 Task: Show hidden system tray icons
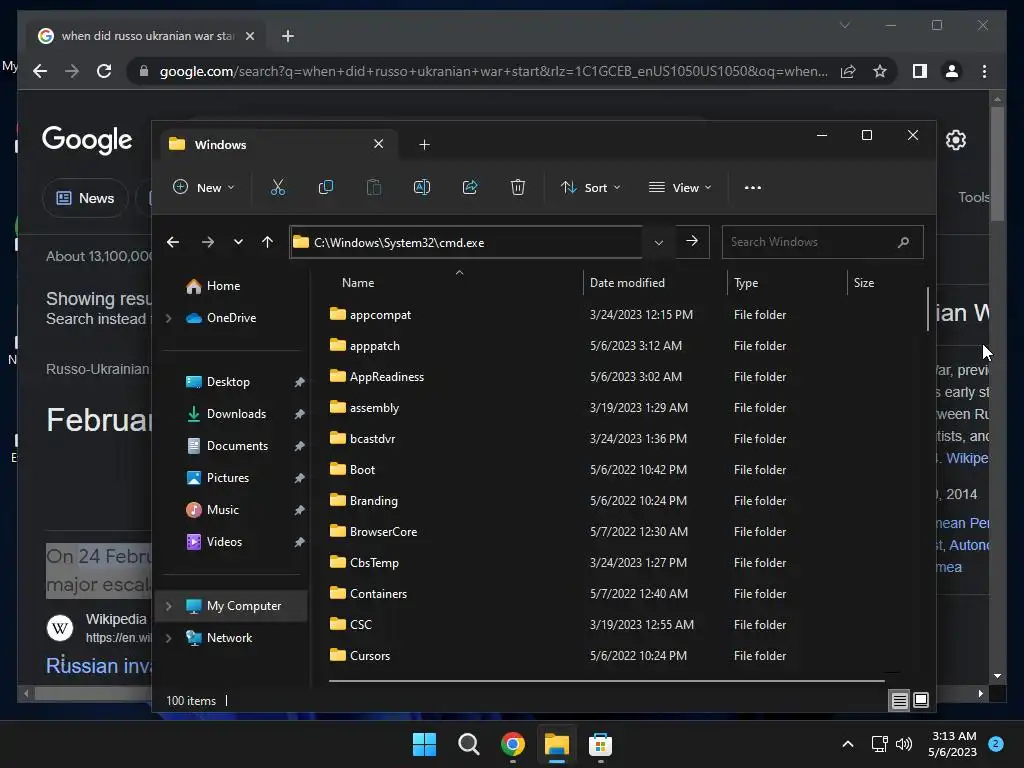(848, 744)
